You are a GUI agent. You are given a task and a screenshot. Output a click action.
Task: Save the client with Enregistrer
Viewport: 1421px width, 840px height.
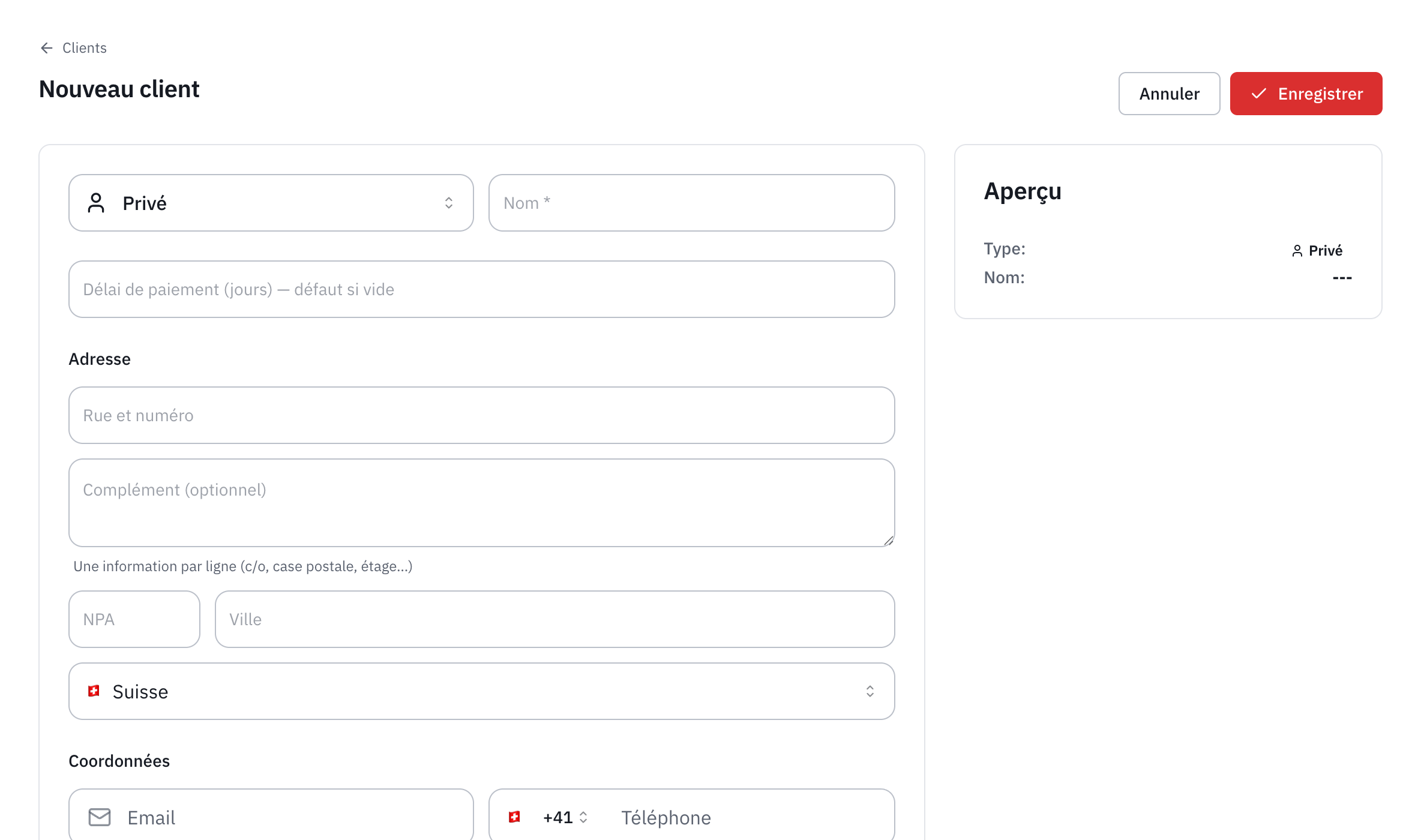pos(1306,94)
